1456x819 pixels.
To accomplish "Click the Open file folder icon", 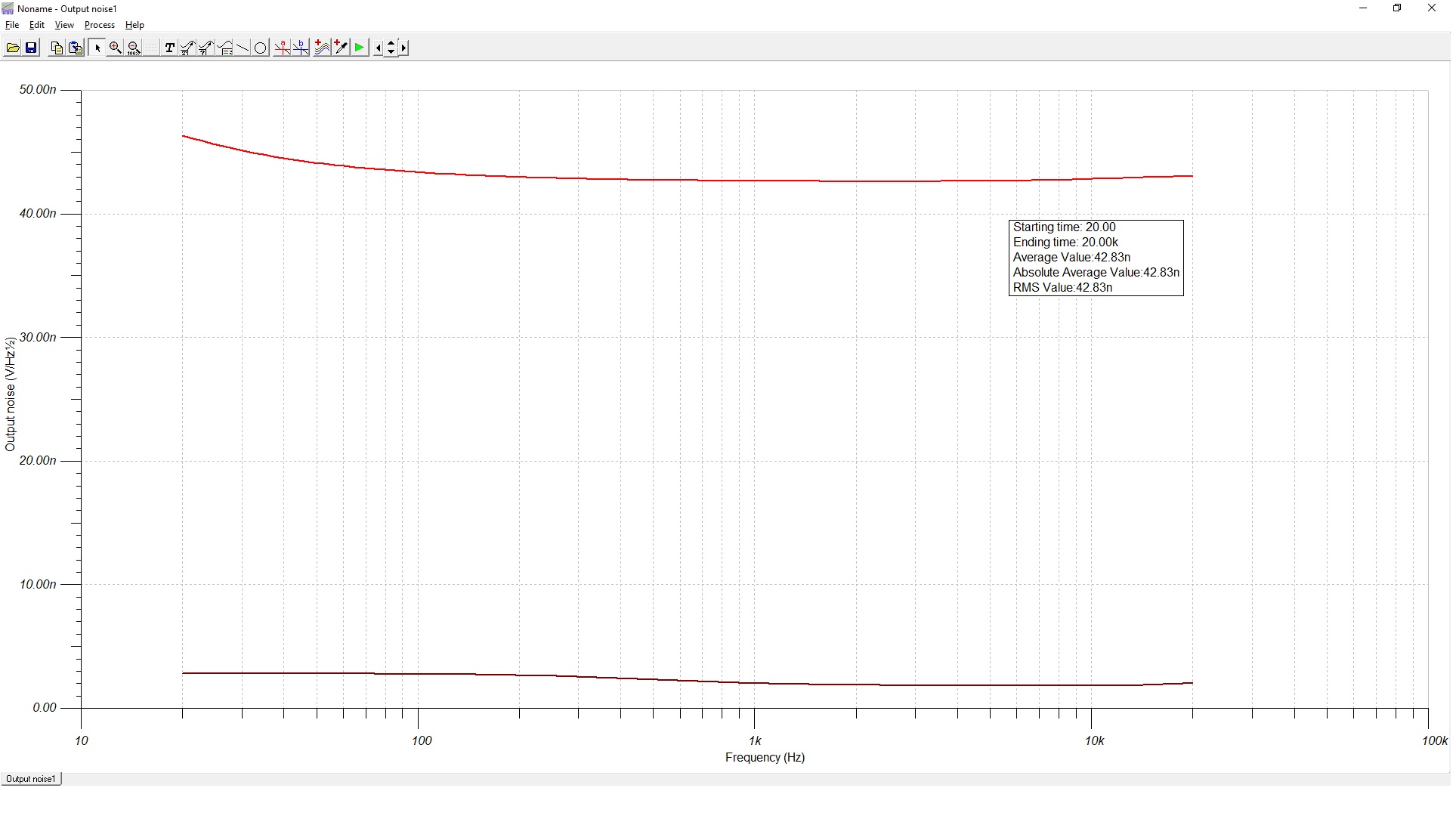I will click(13, 48).
